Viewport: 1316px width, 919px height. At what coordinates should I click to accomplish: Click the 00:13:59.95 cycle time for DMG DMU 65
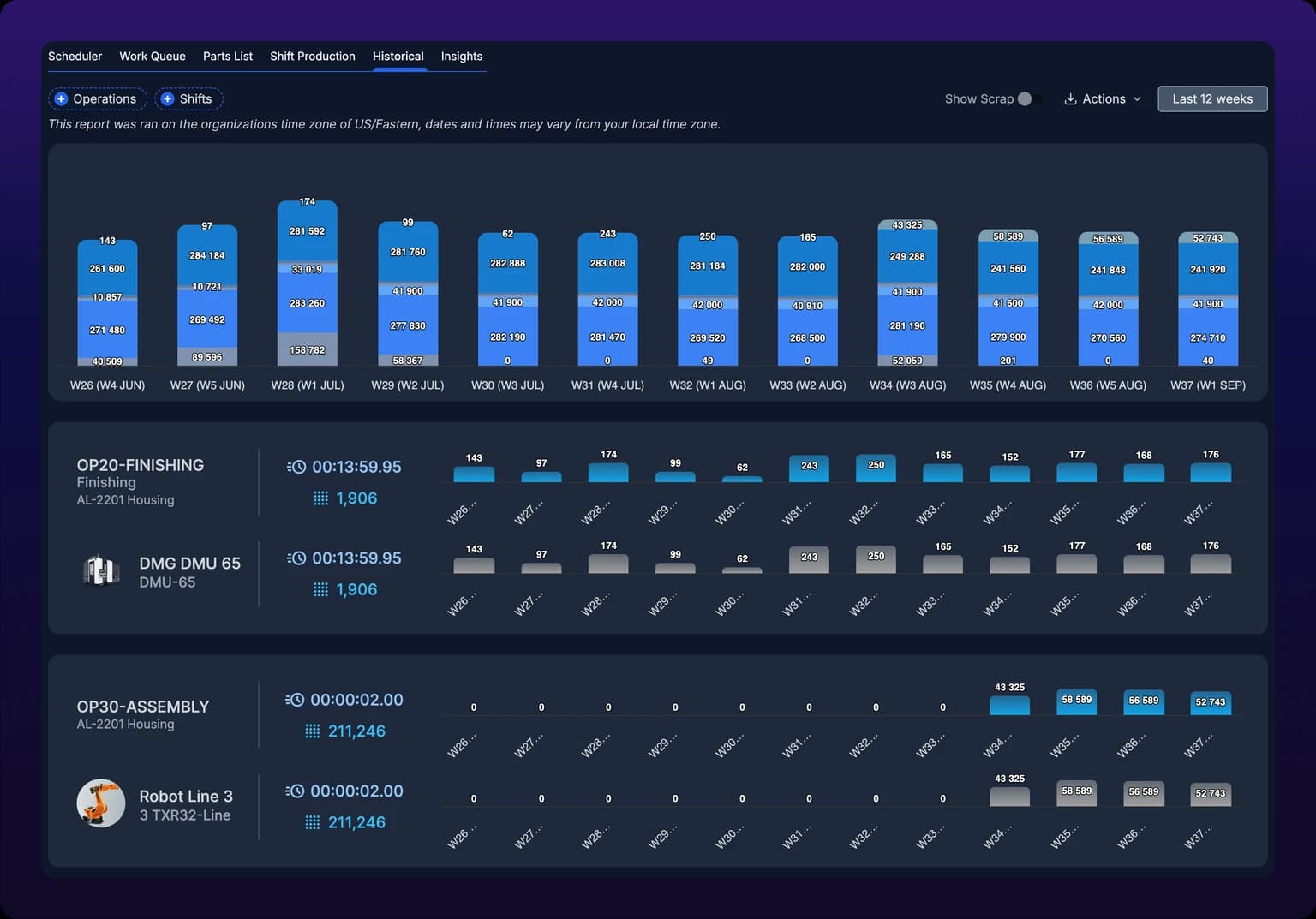tap(356, 558)
